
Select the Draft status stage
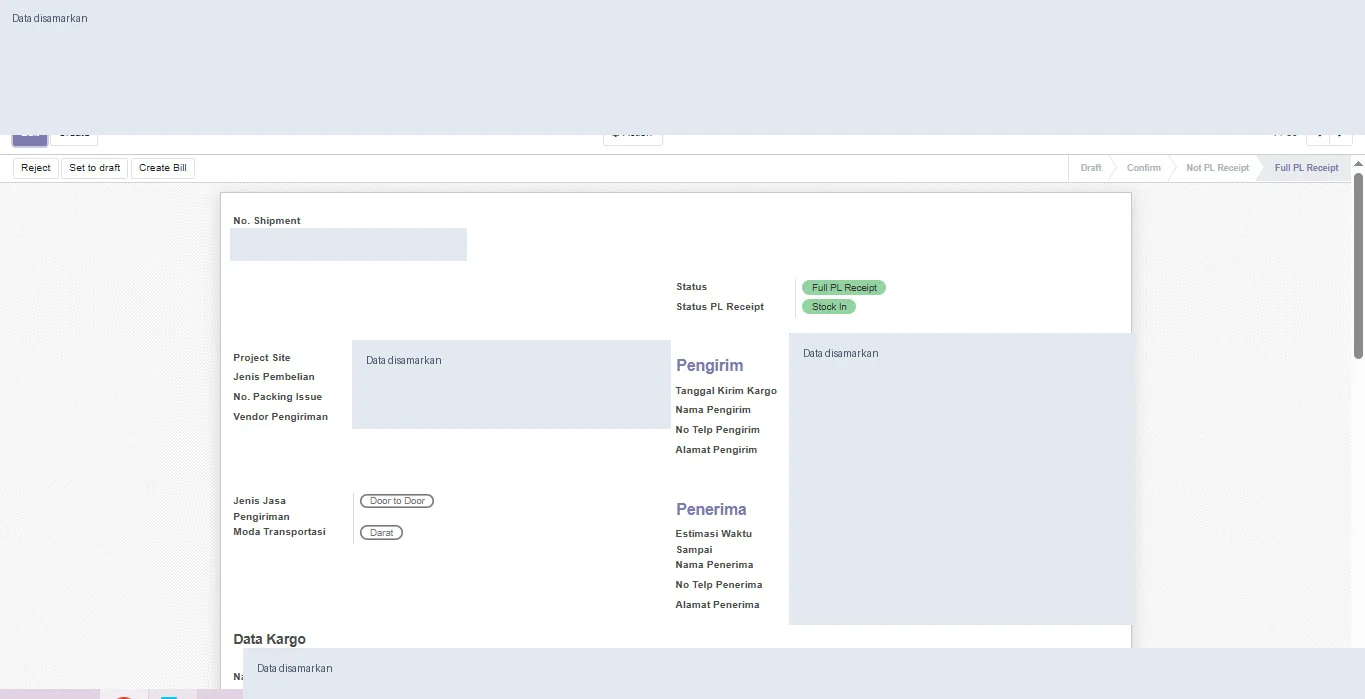[1091, 168]
